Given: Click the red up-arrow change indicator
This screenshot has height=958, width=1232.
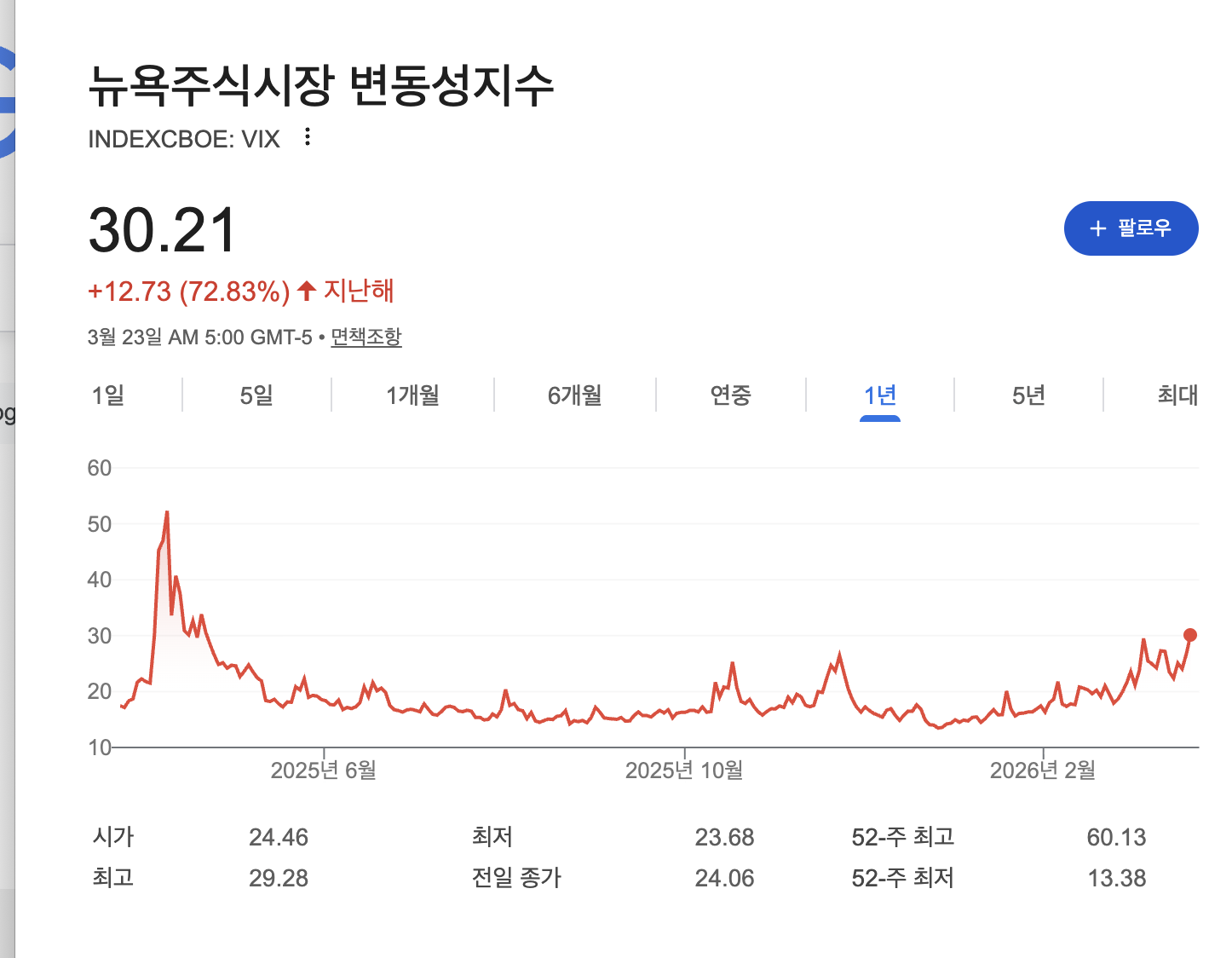Looking at the screenshot, I should coord(307,291).
